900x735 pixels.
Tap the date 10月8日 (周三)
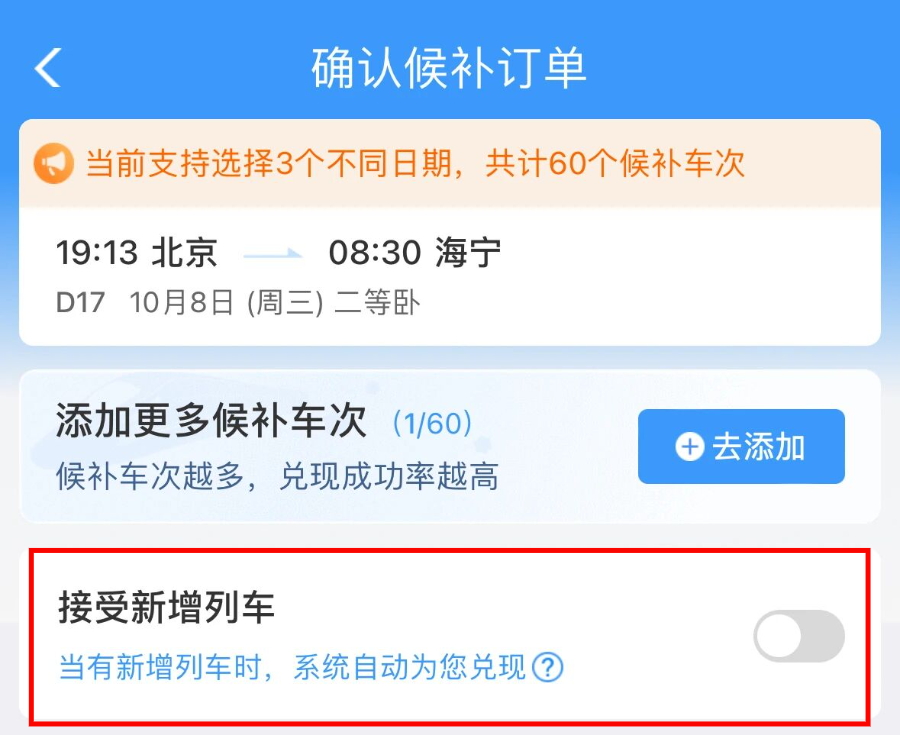[226, 303]
